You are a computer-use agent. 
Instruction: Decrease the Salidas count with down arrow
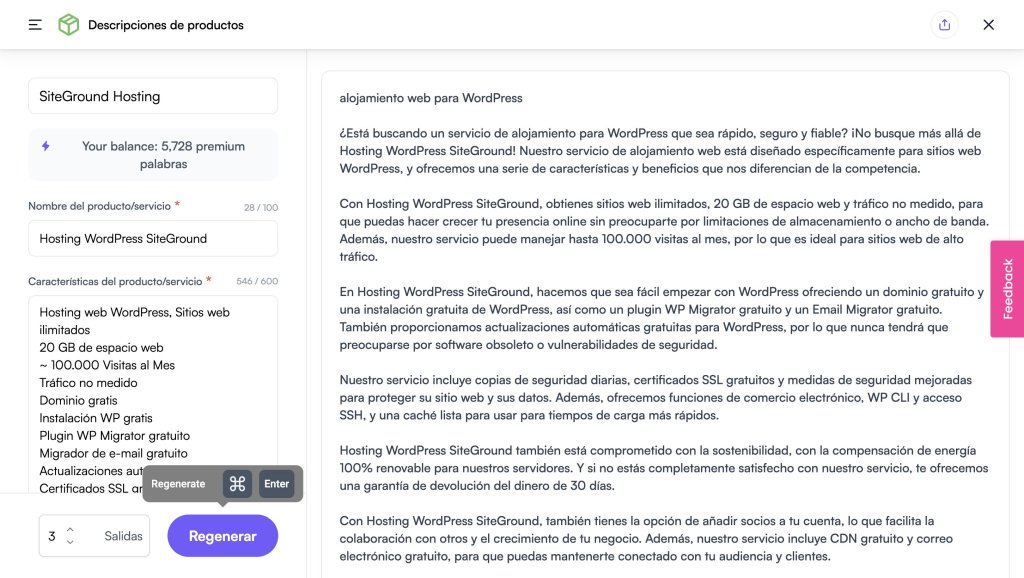pos(70,542)
